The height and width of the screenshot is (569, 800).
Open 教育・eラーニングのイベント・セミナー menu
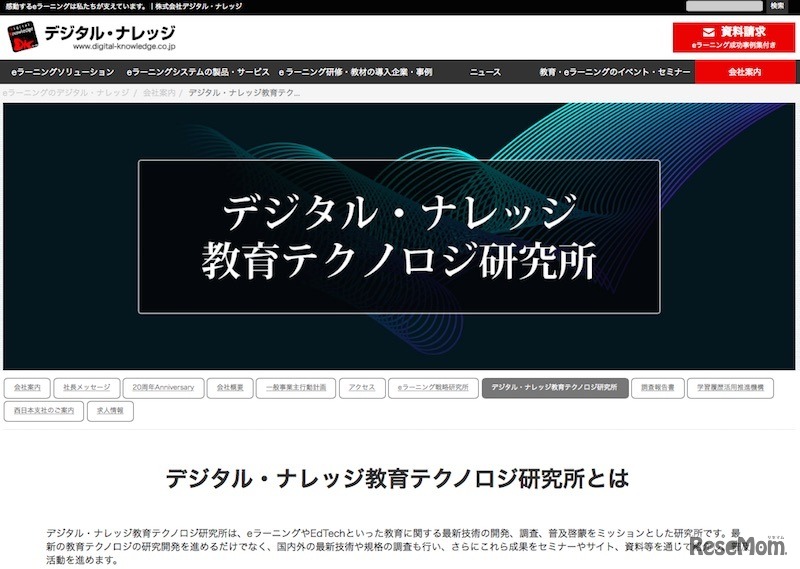615,72
